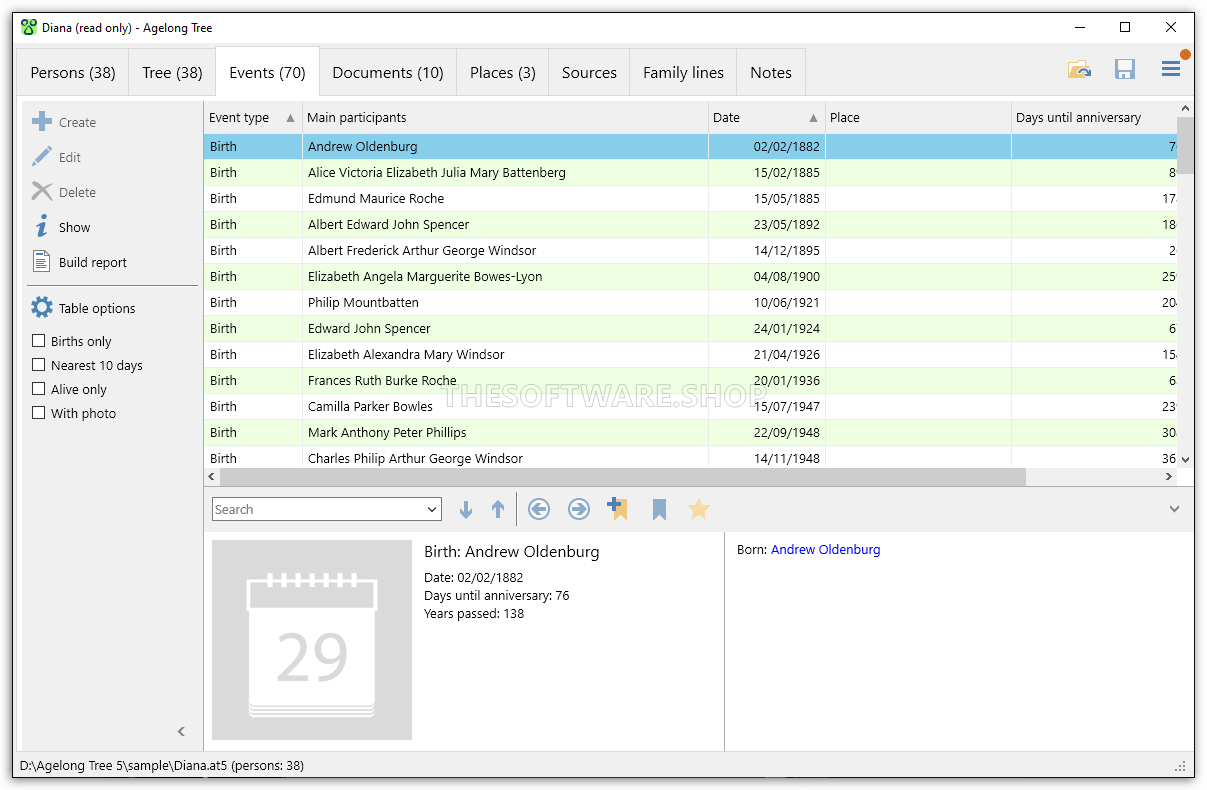
Task: Click the yellow star favorites icon
Action: 698,508
